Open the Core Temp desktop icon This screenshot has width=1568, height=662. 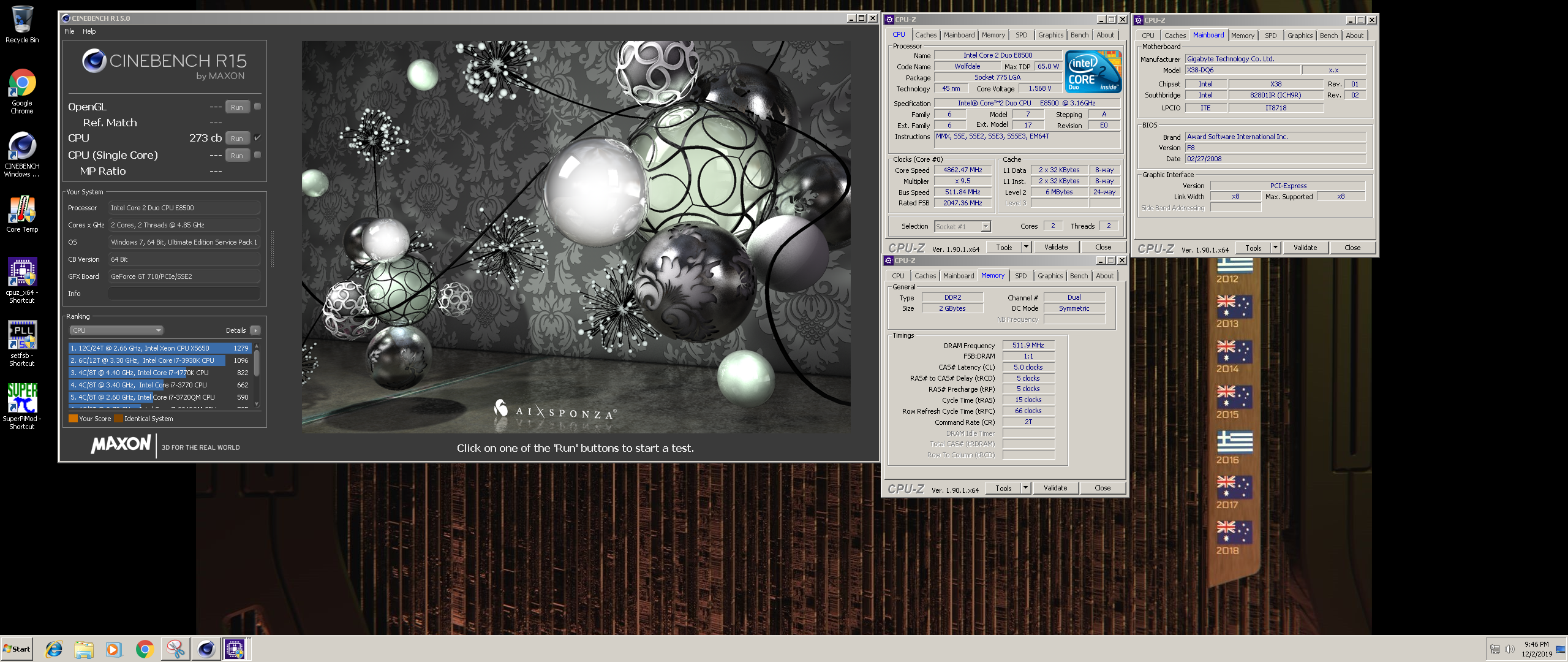22,213
